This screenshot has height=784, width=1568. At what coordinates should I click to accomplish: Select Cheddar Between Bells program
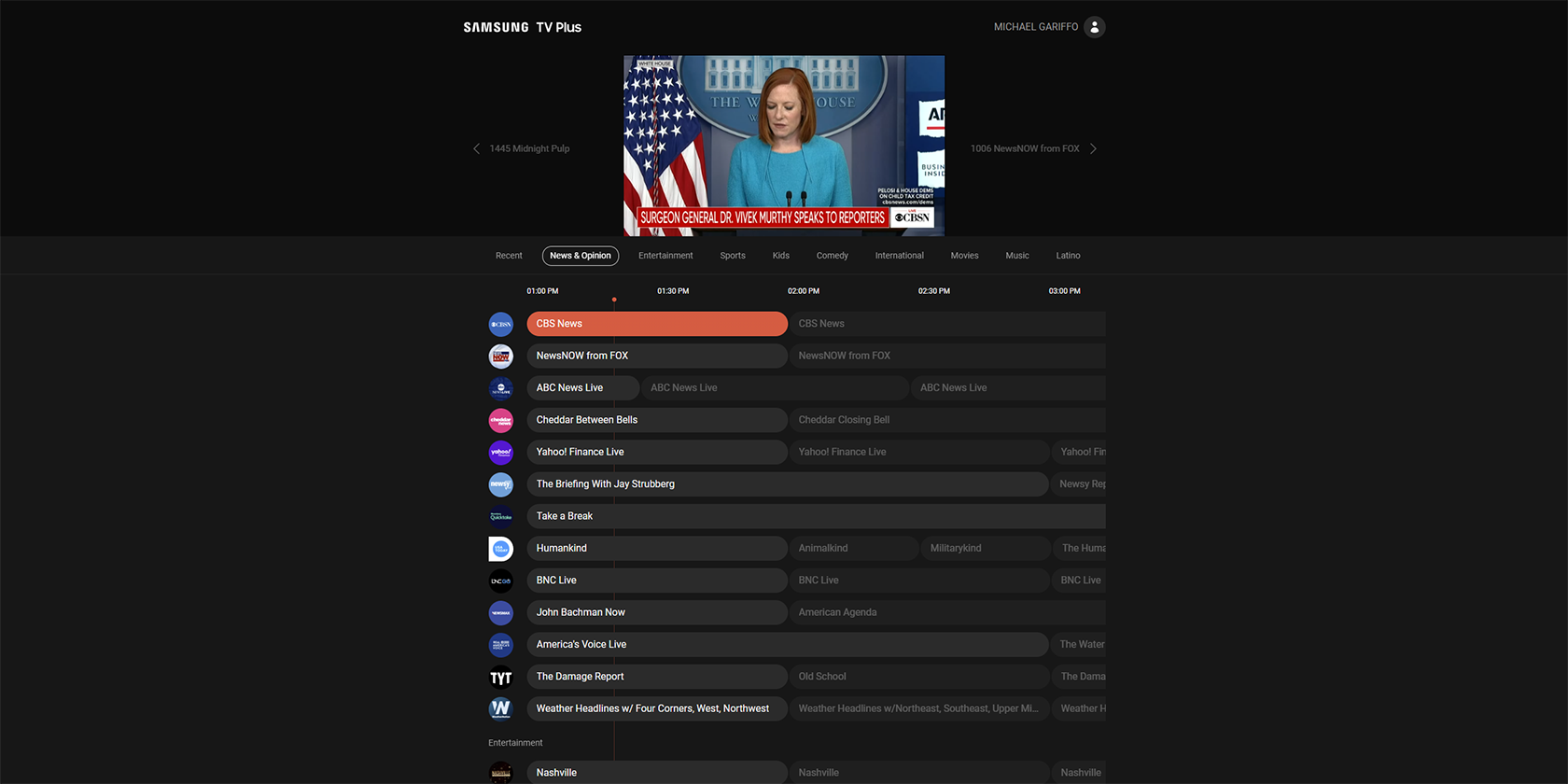(x=657, y=420)
